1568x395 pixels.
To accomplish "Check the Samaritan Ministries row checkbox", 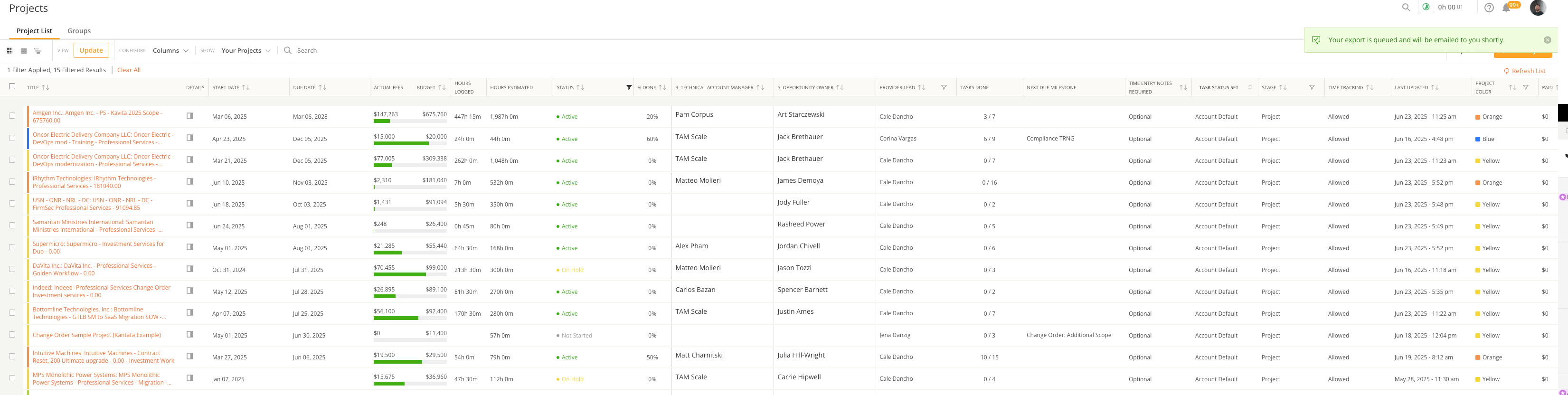I will click(12, 226).
